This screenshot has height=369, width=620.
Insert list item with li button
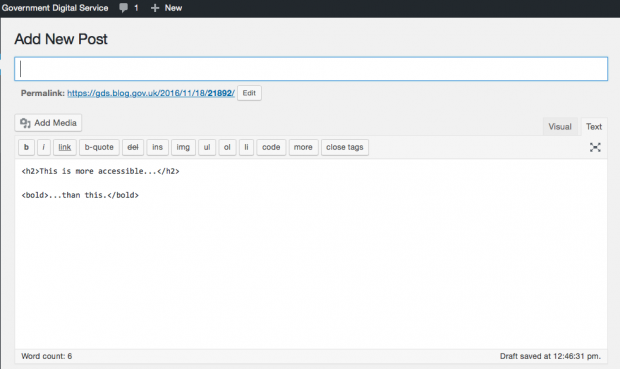(x=246, y=147)
